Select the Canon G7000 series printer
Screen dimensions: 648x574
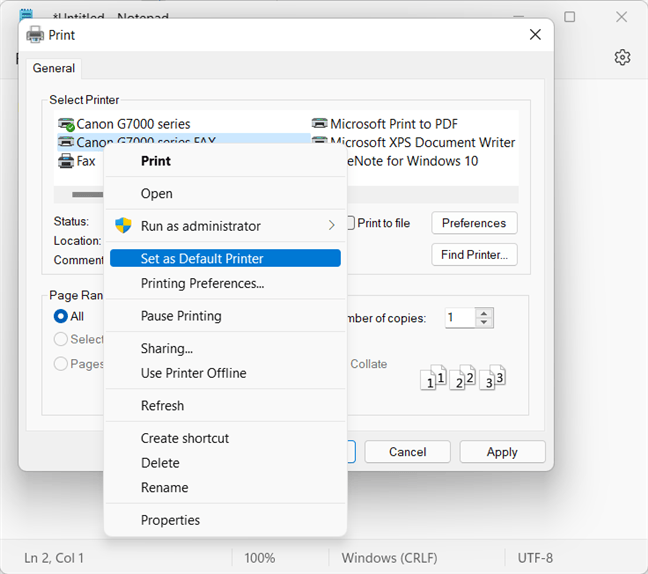[x=124, y=124]
